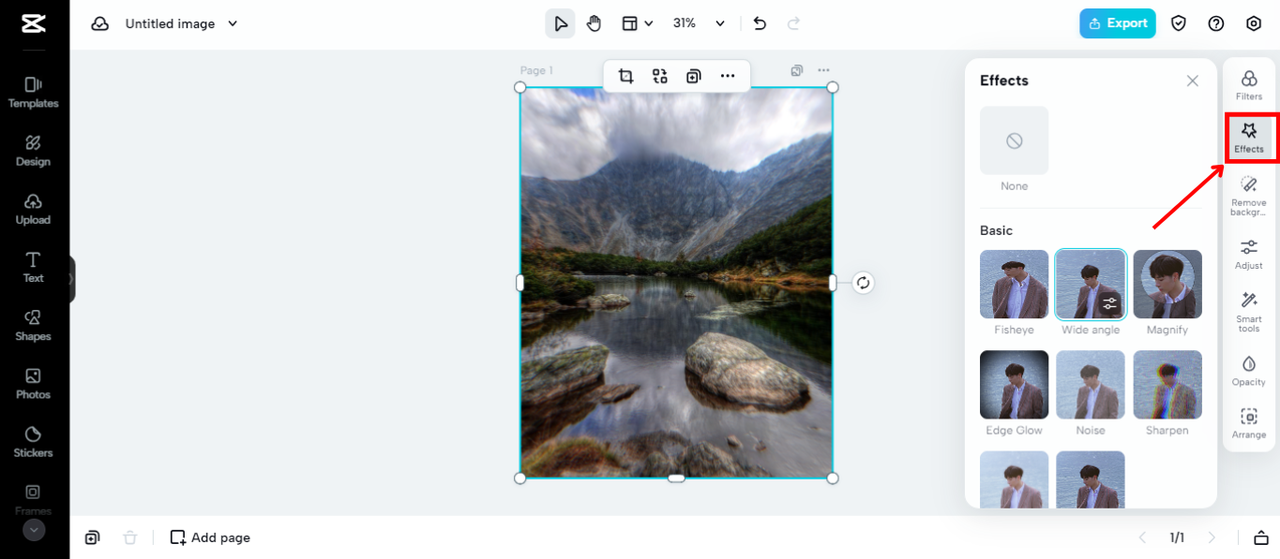This screenshot has height=559, width=1280.
Task: Open Page 1 more options menu
Action: click(823, 71)
